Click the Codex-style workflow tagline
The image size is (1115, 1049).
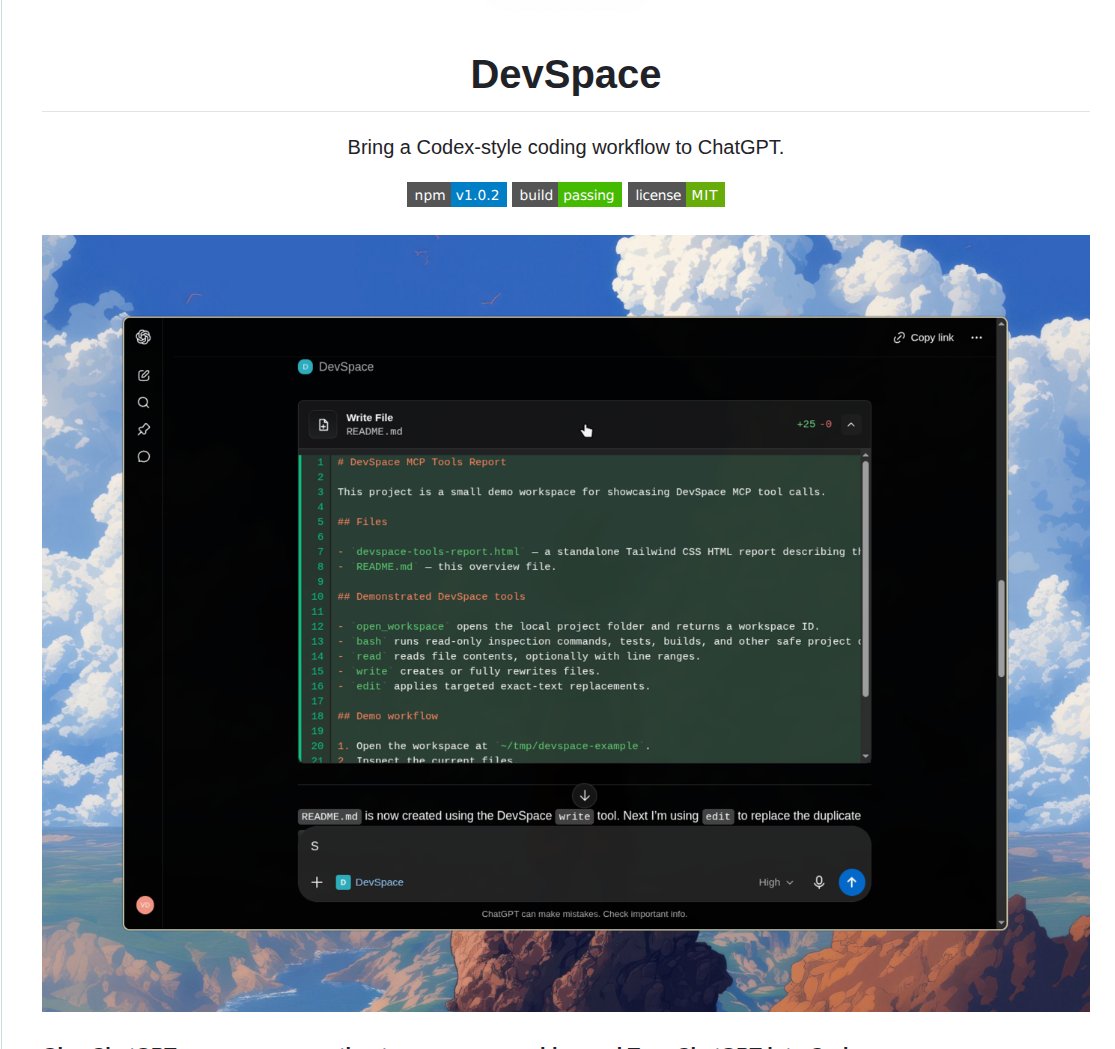[x=565, y=147]
